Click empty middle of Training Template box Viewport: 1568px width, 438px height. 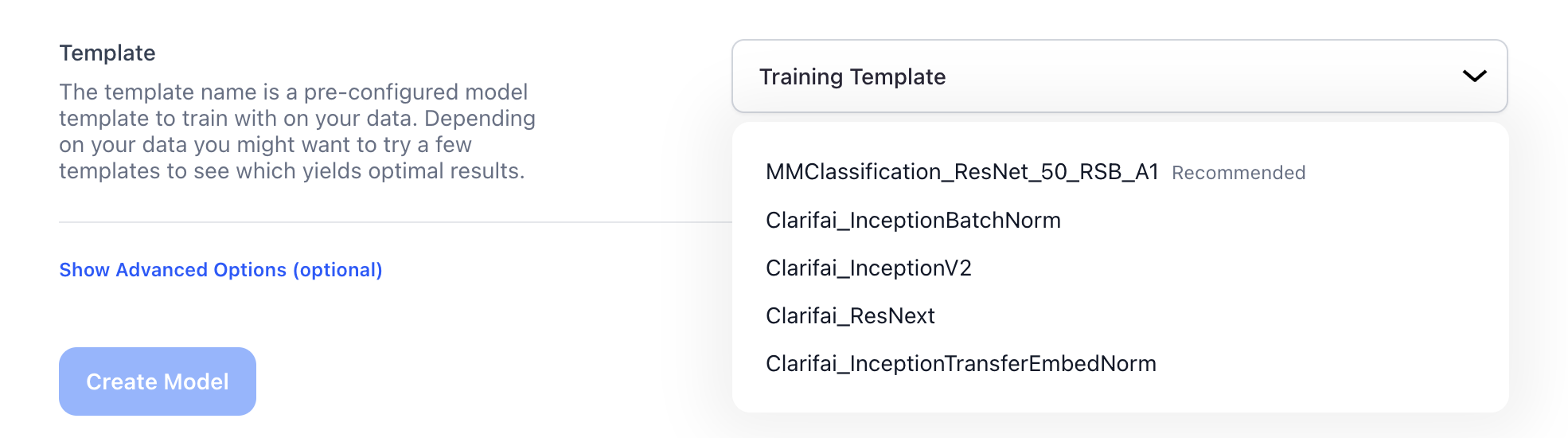click(x=1194, y=76)
